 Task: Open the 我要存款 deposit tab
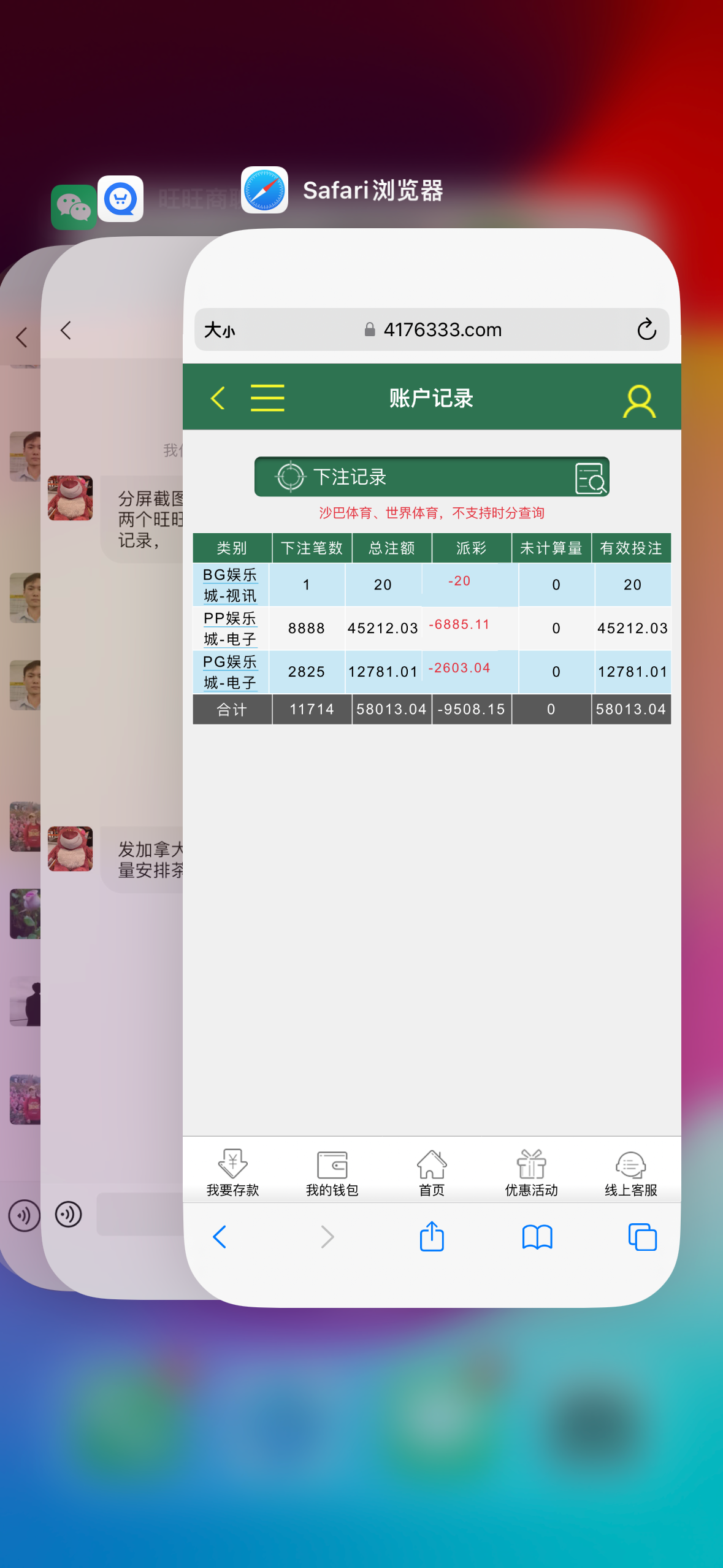tap(232, 1173)
